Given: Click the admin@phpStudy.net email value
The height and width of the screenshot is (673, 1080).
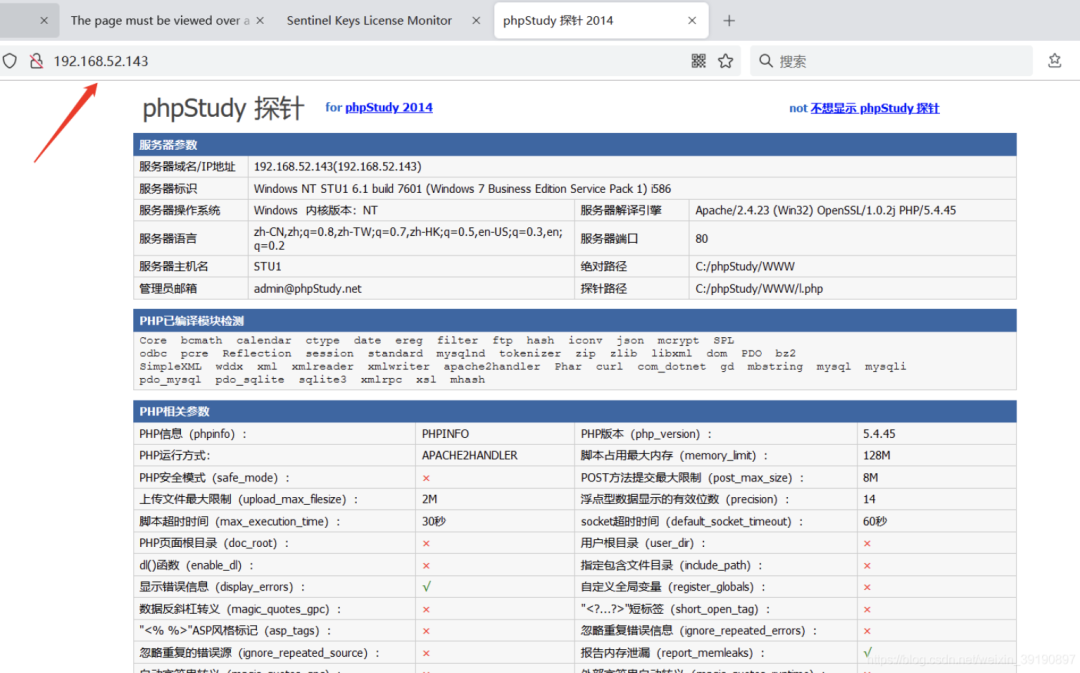Looking at the screenshot, I should click(307, 289).
